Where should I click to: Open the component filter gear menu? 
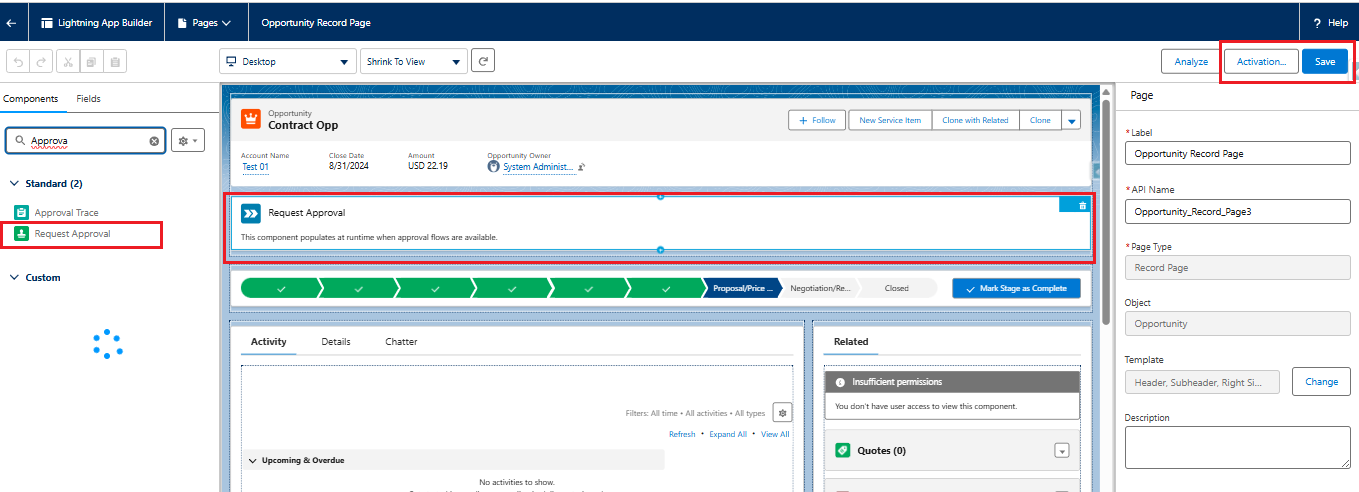pos(187,141)
